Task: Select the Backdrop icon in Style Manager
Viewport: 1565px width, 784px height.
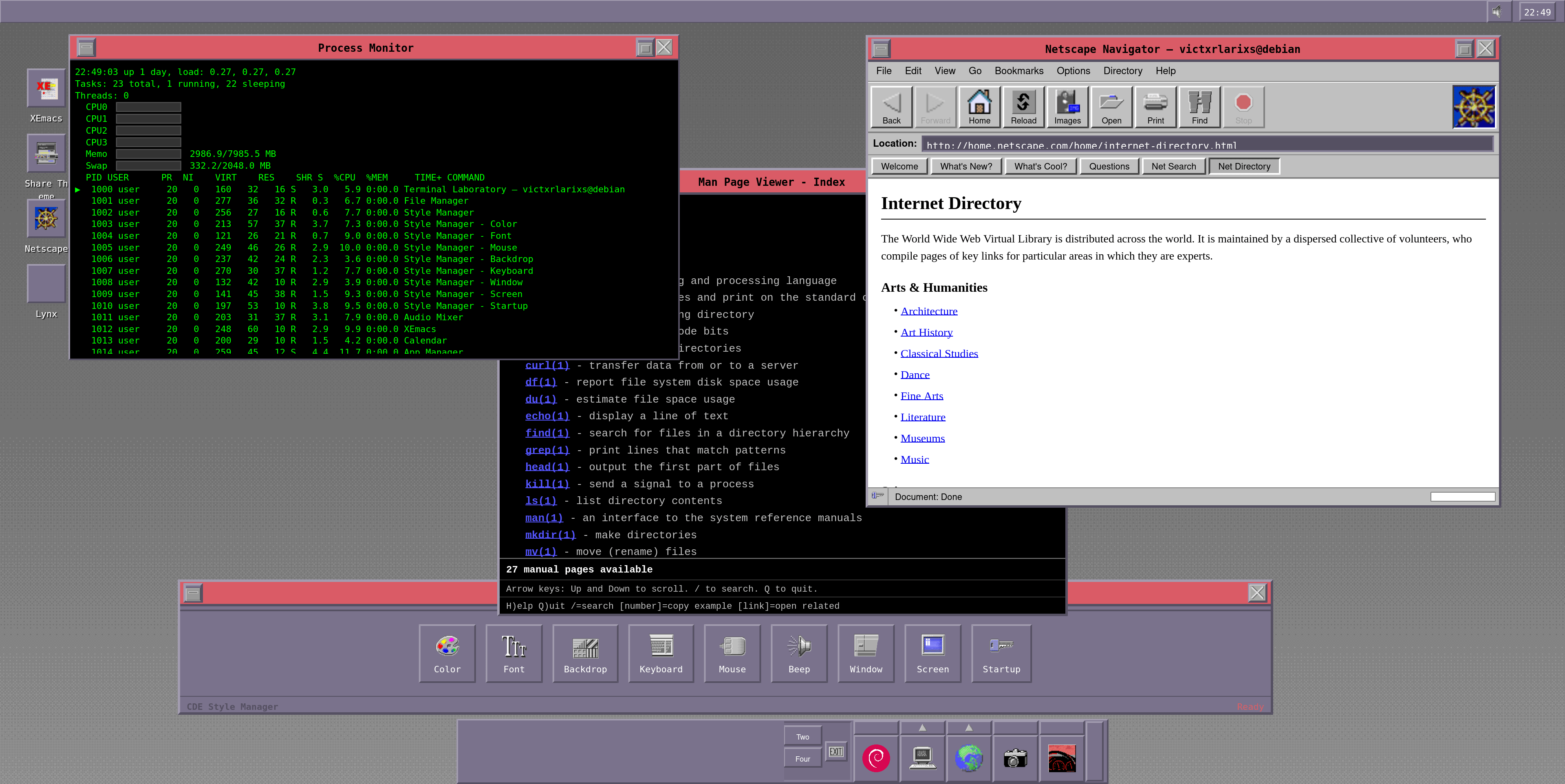Action: pos(585,654)
